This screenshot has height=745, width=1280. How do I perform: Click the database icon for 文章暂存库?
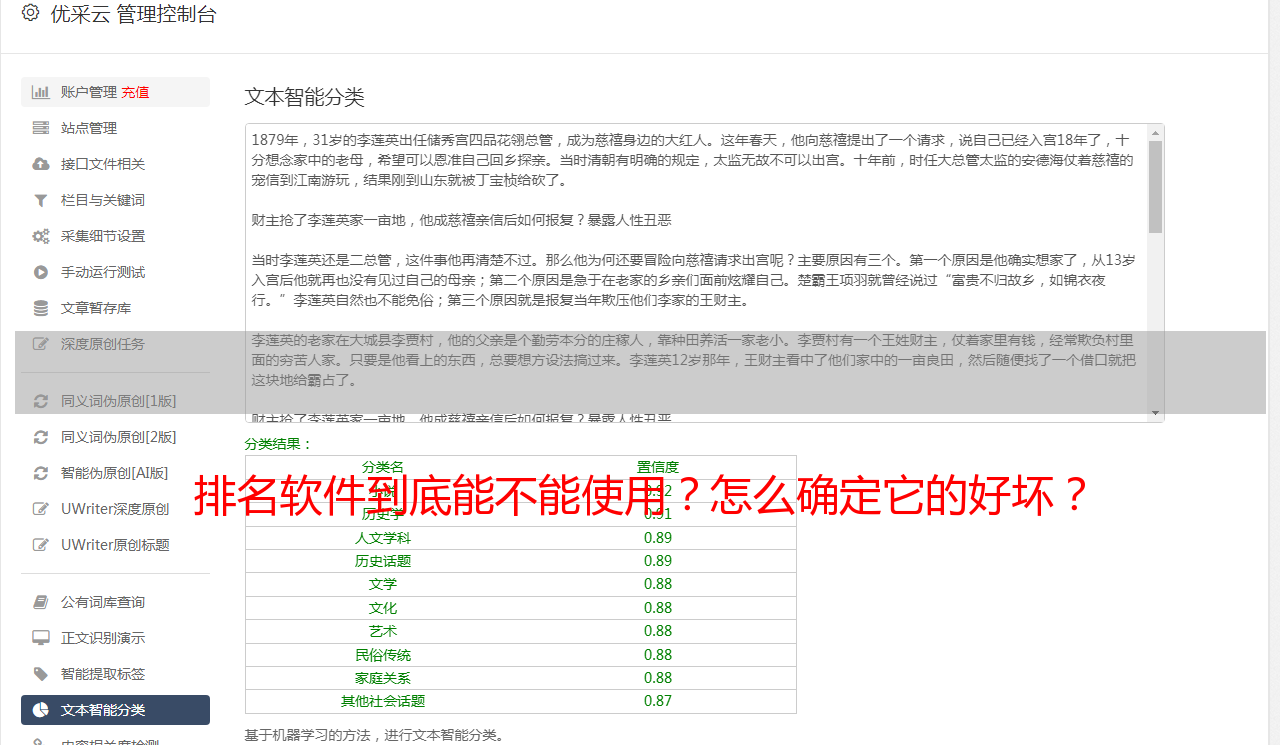[41, 308]
